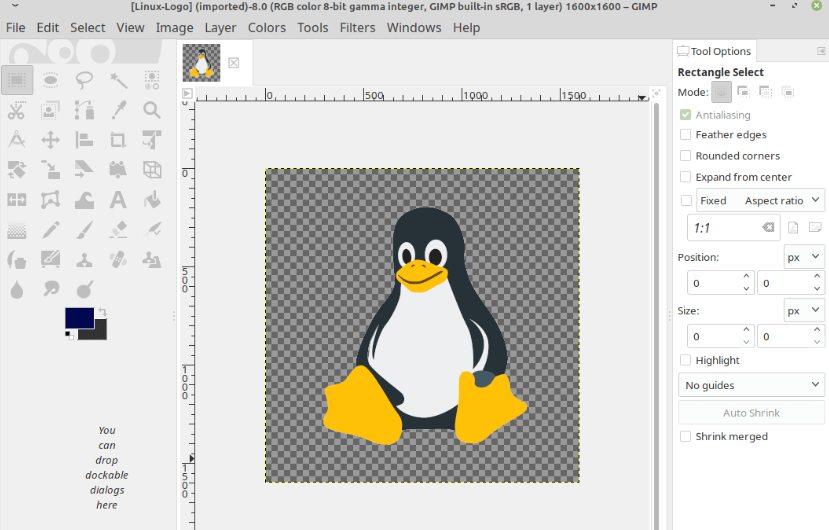
Task: Open the Fixed Aspect ratio dropdown
Action: coord(760,200)
